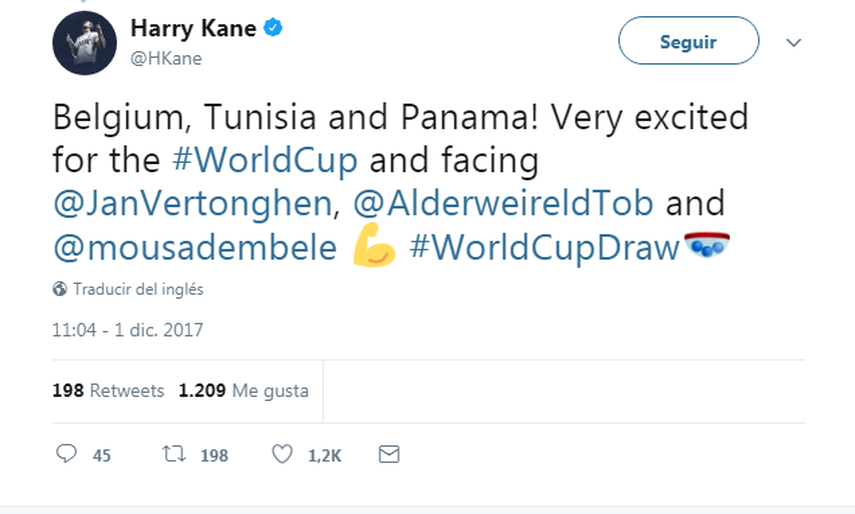This screenshot has width=855, height=514.
Task: Open the #WorldCup hashtag
Action: [x=265, y=160]
